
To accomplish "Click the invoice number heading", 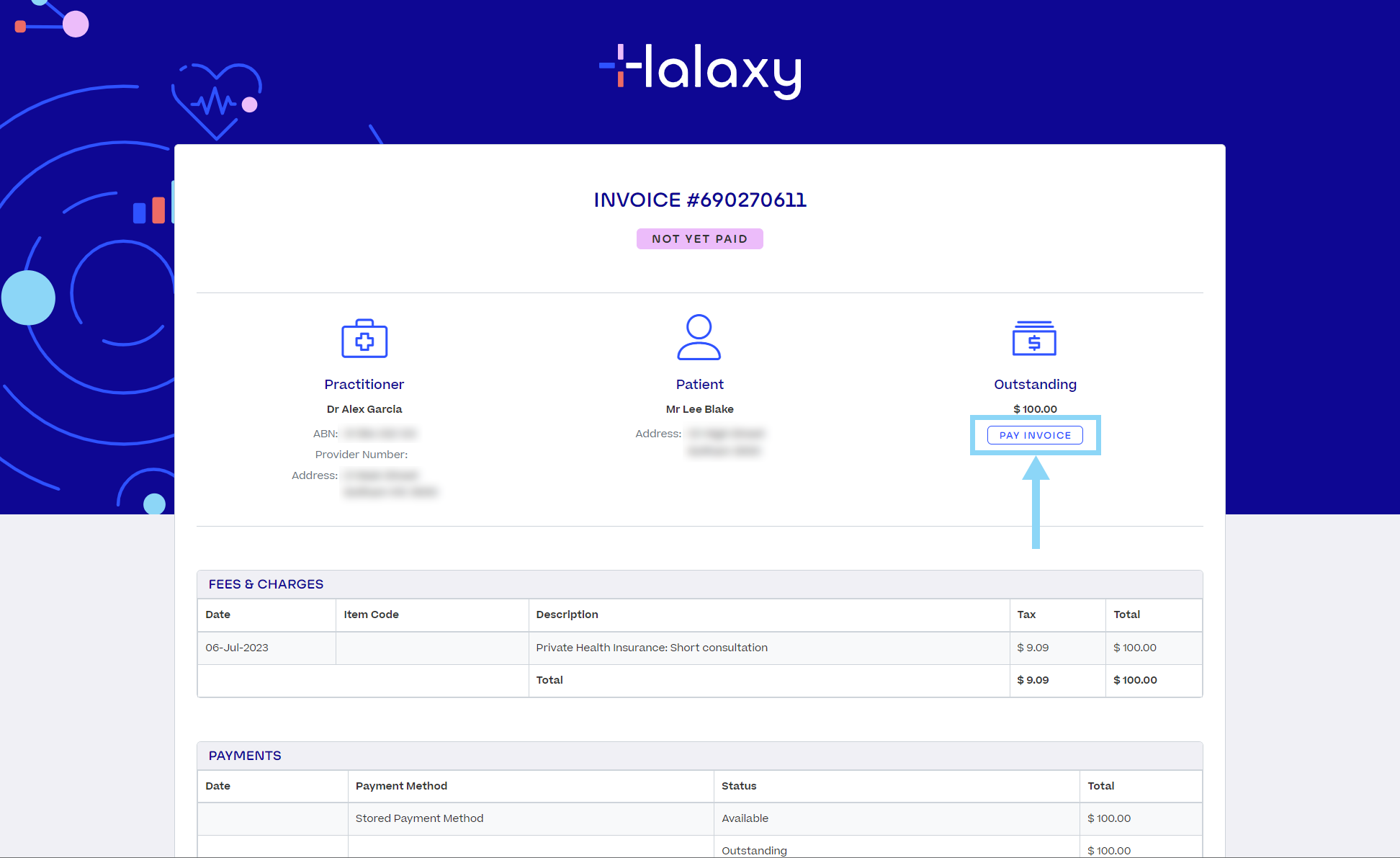I will click(x=699, y=200).
